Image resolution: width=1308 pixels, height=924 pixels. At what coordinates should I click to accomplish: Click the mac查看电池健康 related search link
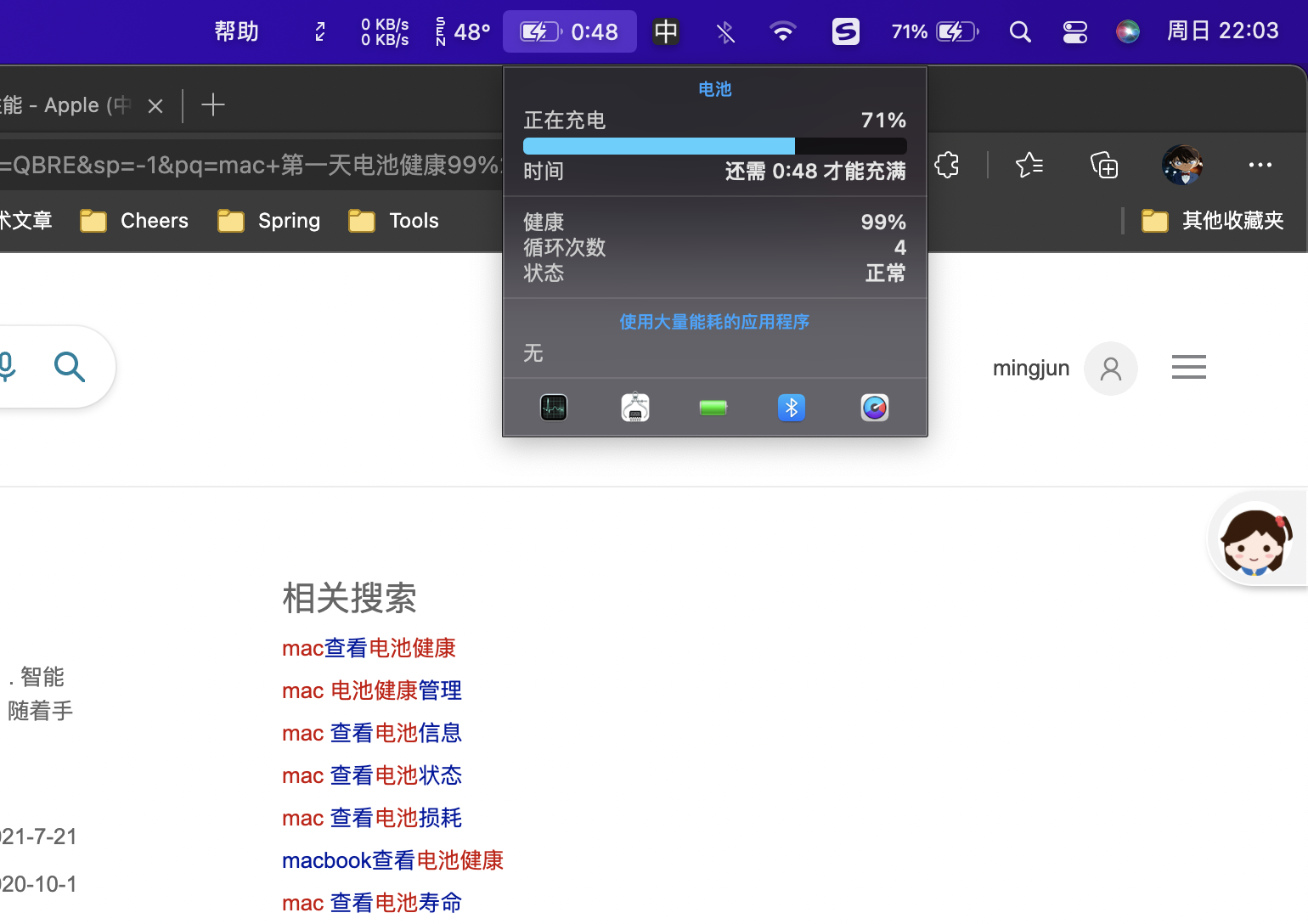click(369, 648)
